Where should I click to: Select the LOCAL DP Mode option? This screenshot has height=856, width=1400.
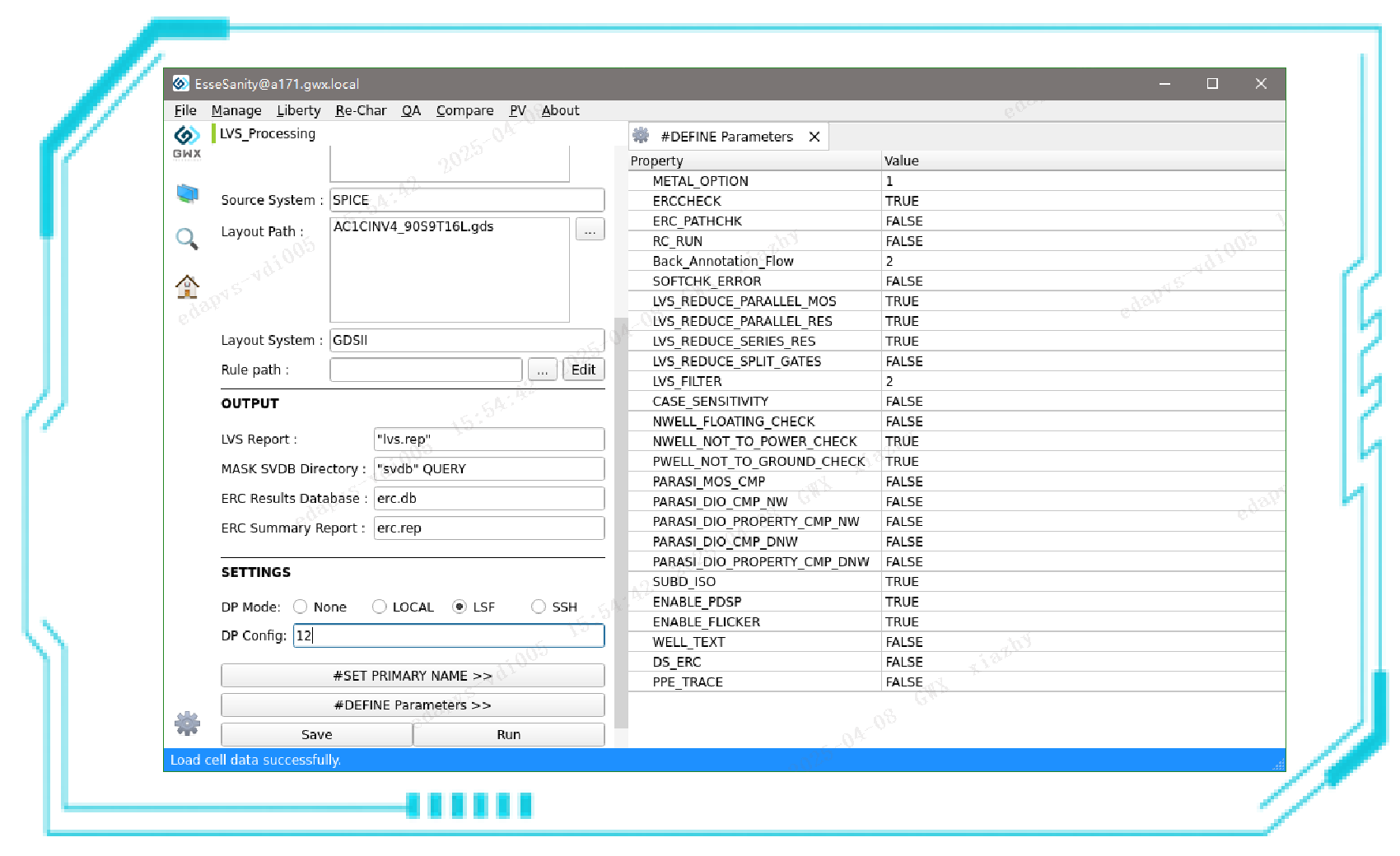click(x=380, y=607)
